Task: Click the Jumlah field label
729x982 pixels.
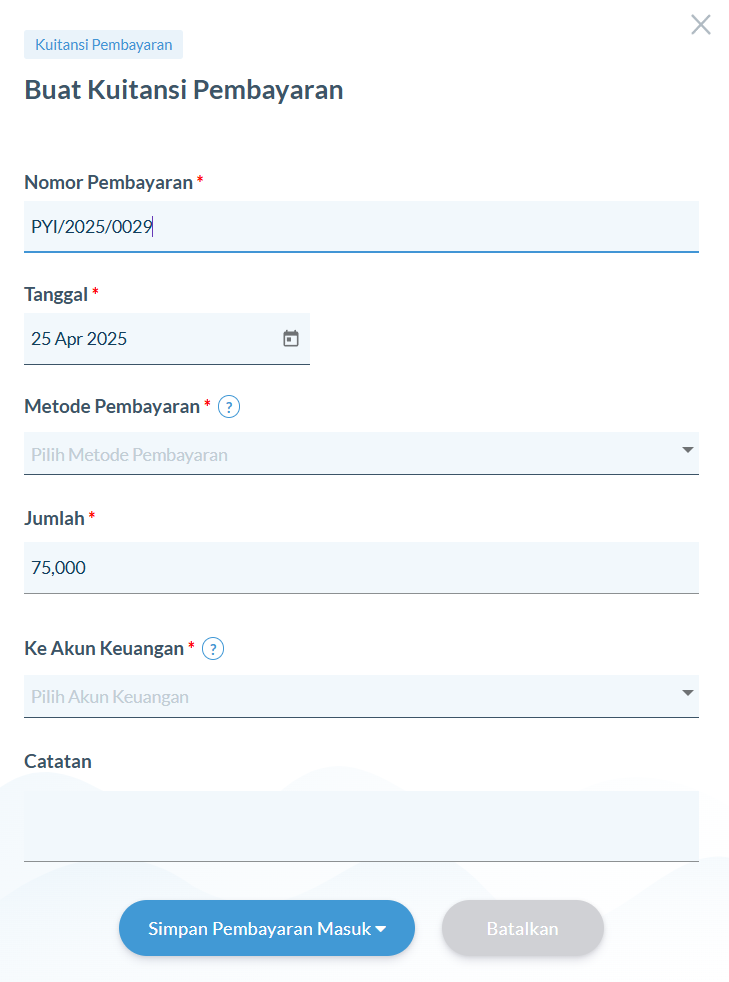Action: pos(54,519)
